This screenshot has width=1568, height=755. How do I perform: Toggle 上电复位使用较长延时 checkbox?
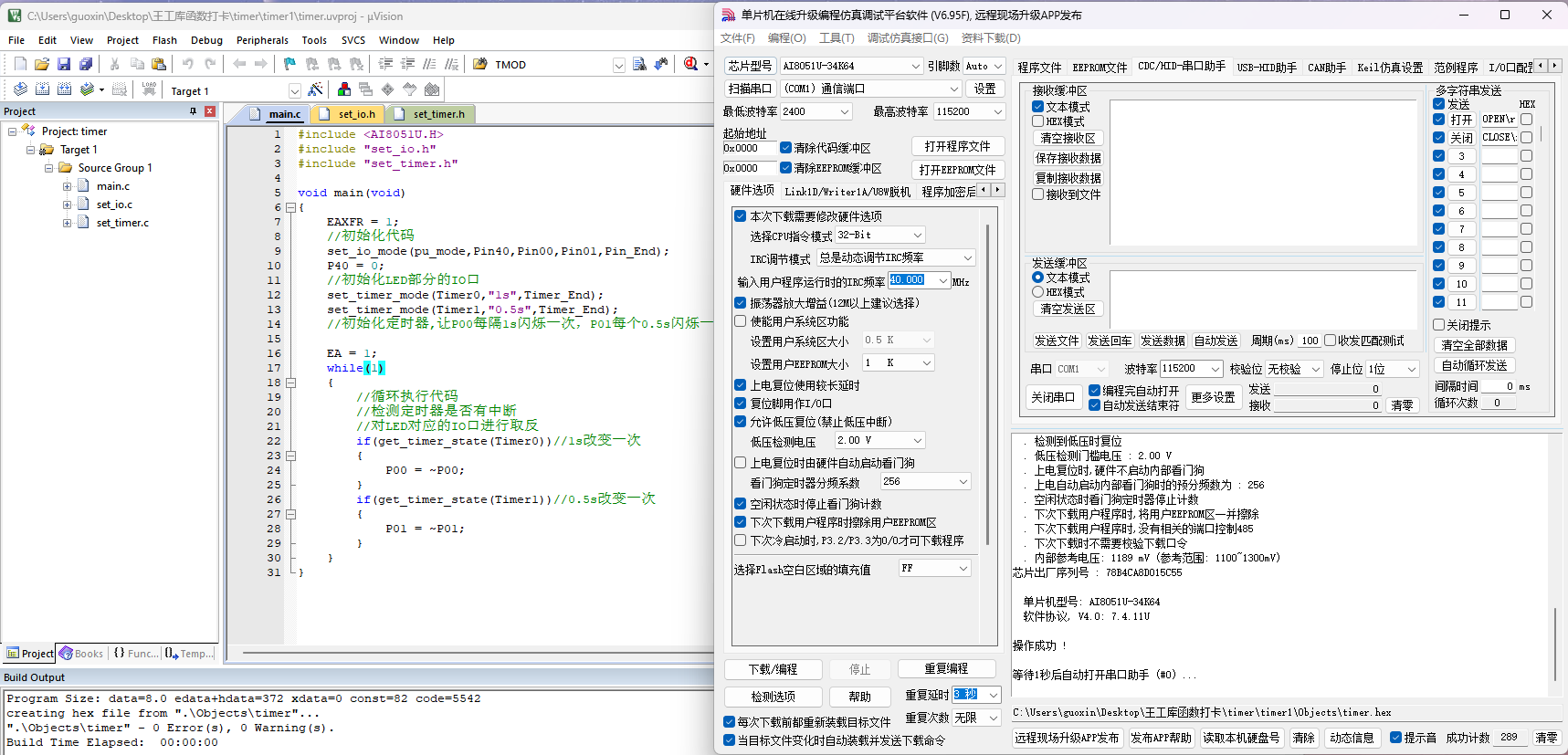741,384
